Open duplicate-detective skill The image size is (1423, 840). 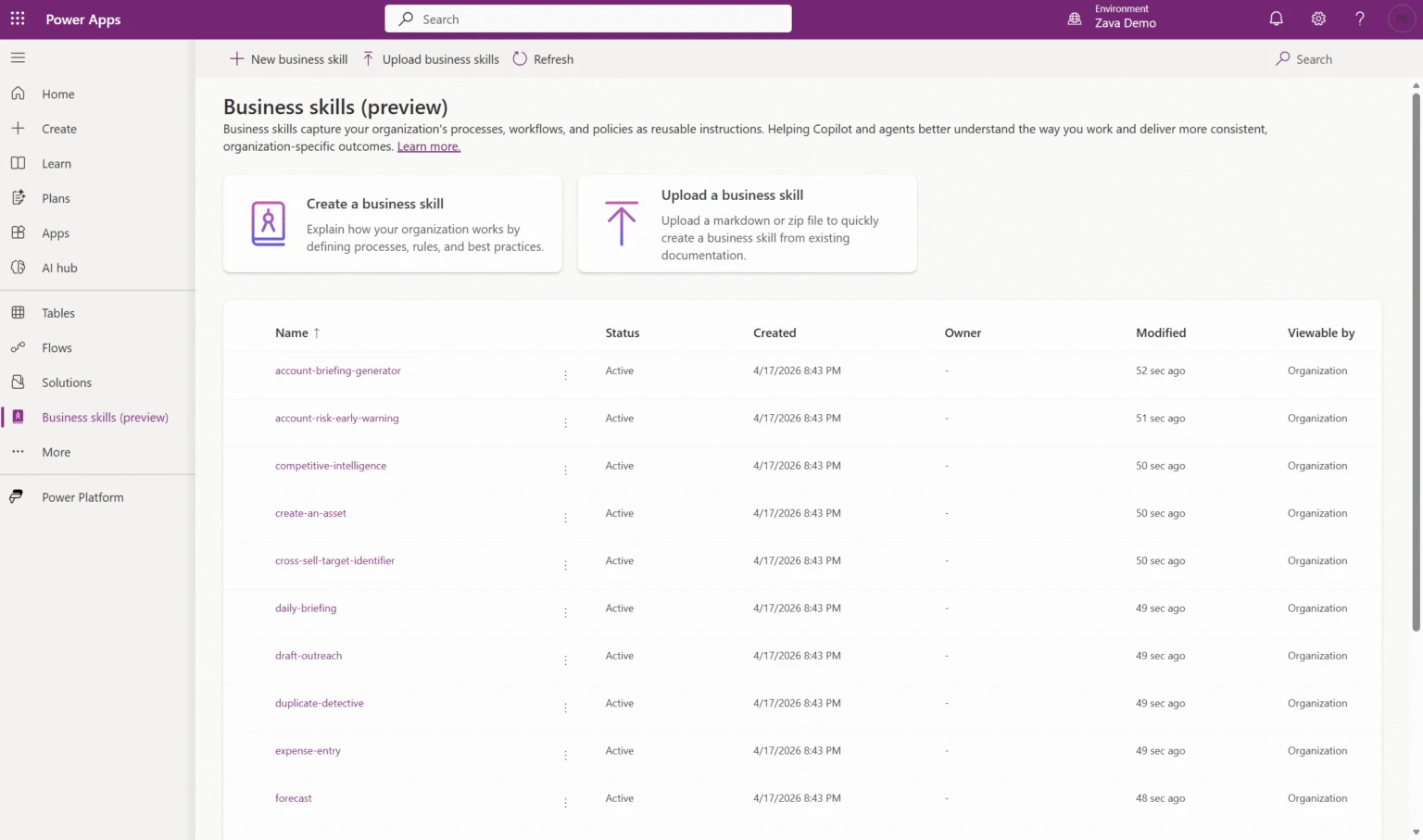[x=320, y=703]
